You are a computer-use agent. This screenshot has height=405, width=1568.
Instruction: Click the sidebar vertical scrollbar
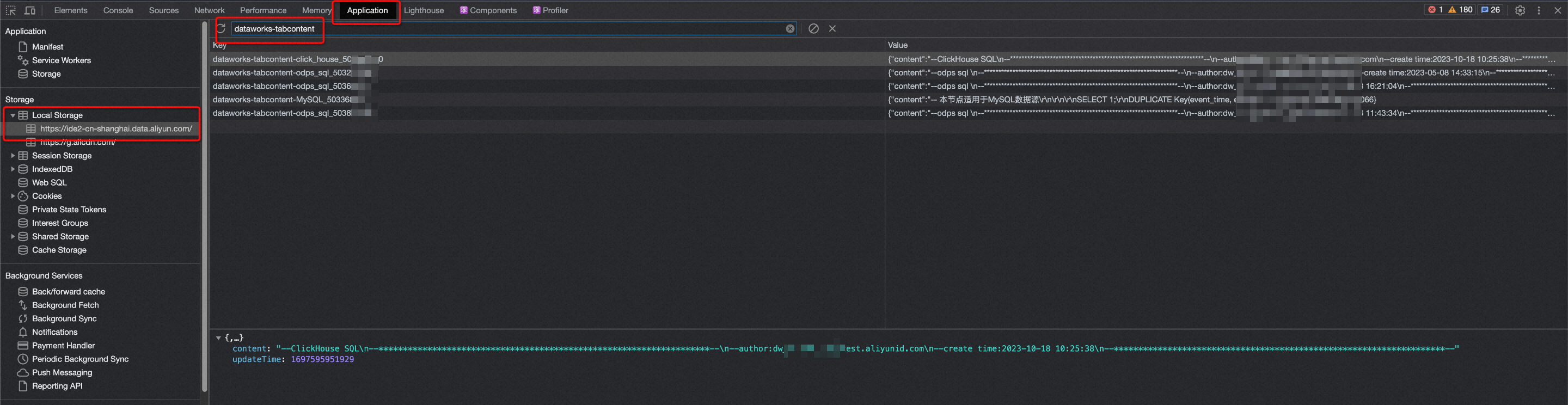[205, 207]
